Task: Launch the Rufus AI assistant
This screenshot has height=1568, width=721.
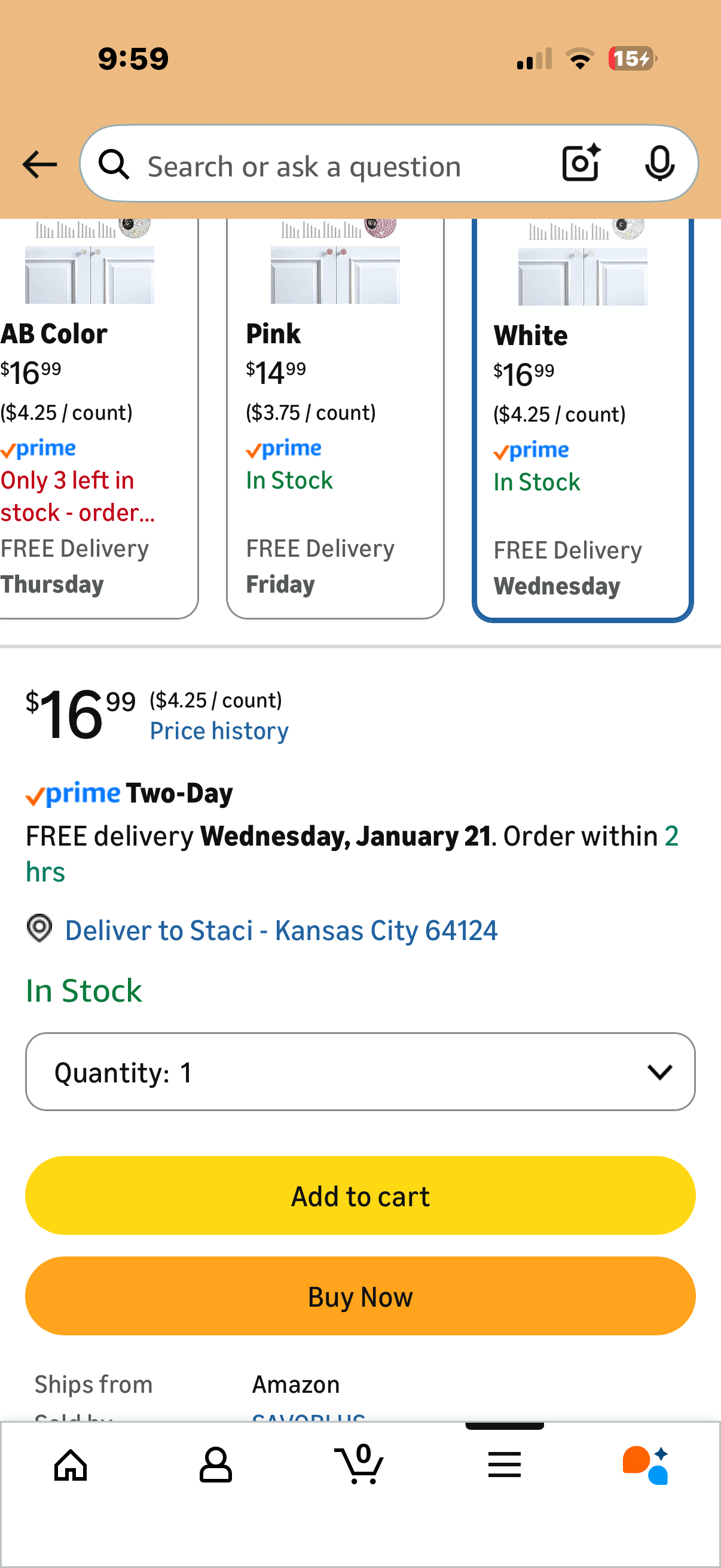Action: (646, 1465)
